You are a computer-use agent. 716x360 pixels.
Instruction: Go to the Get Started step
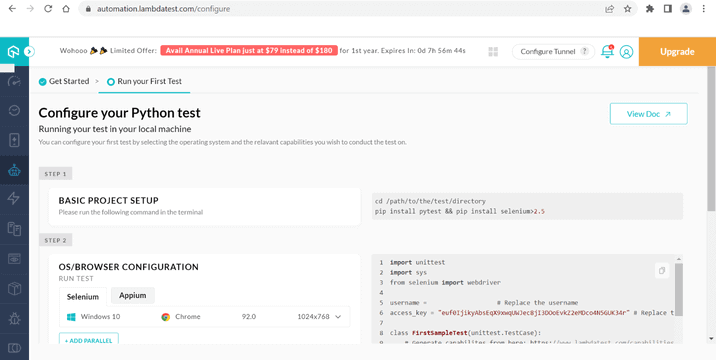pos(64,81)
